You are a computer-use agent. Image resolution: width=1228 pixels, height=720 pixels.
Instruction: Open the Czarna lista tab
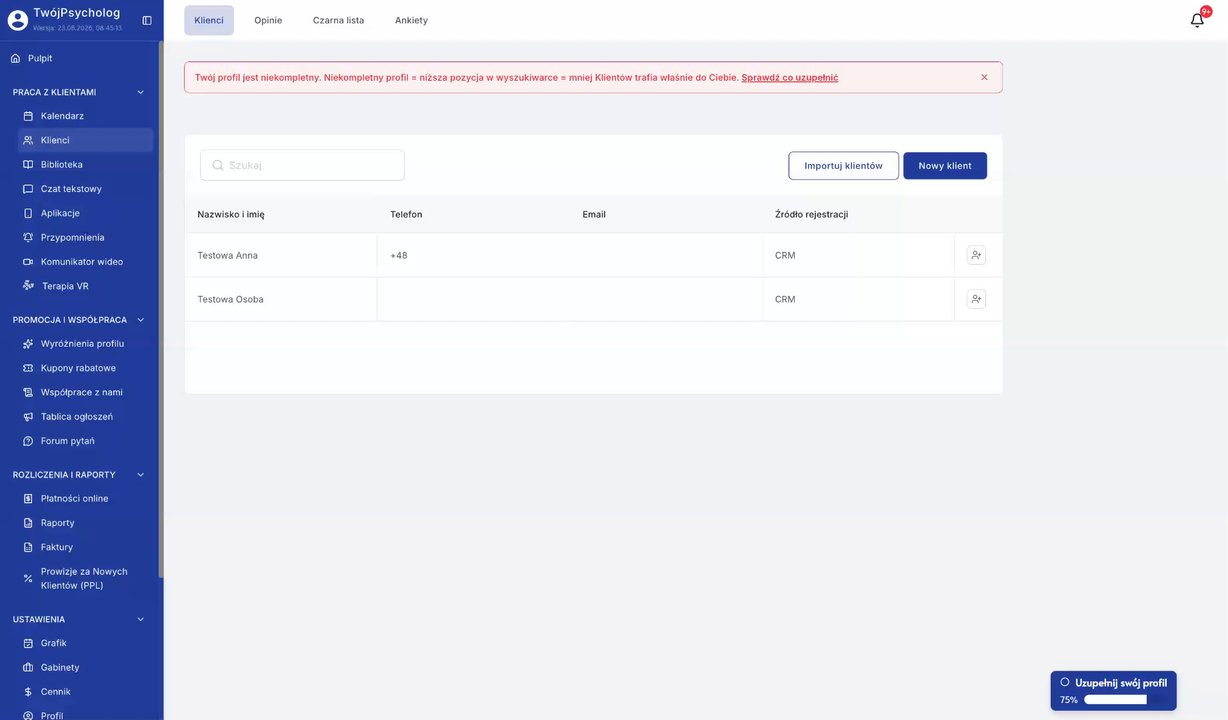click(x=338, y=20)
